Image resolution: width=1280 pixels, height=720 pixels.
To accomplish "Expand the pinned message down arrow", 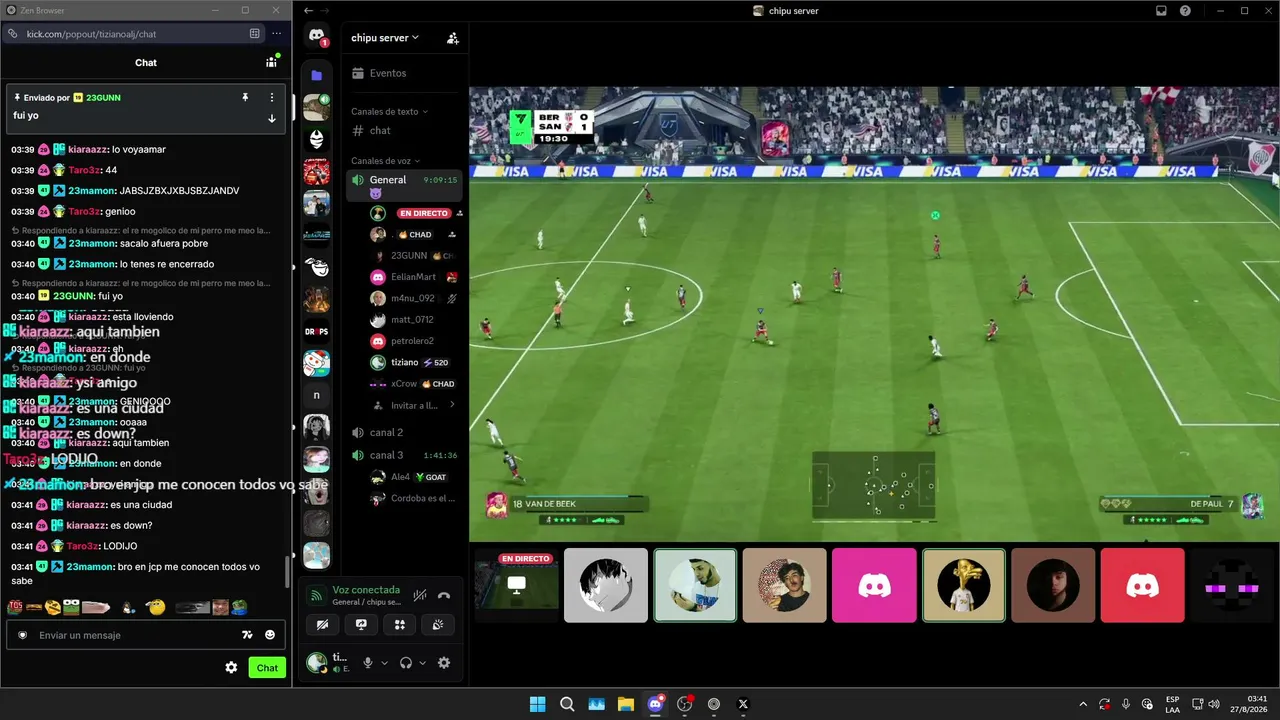I will coord(271,118).
